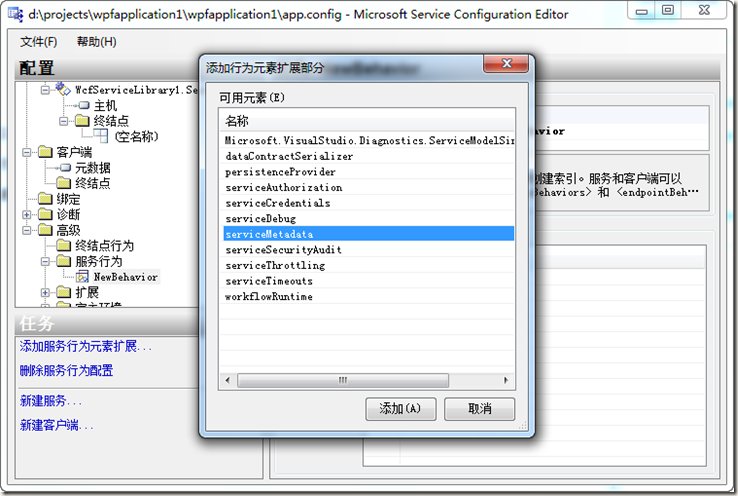Select the persistenceProvider entry
Viewport: 738px width, 496px height.
point(369,171)
